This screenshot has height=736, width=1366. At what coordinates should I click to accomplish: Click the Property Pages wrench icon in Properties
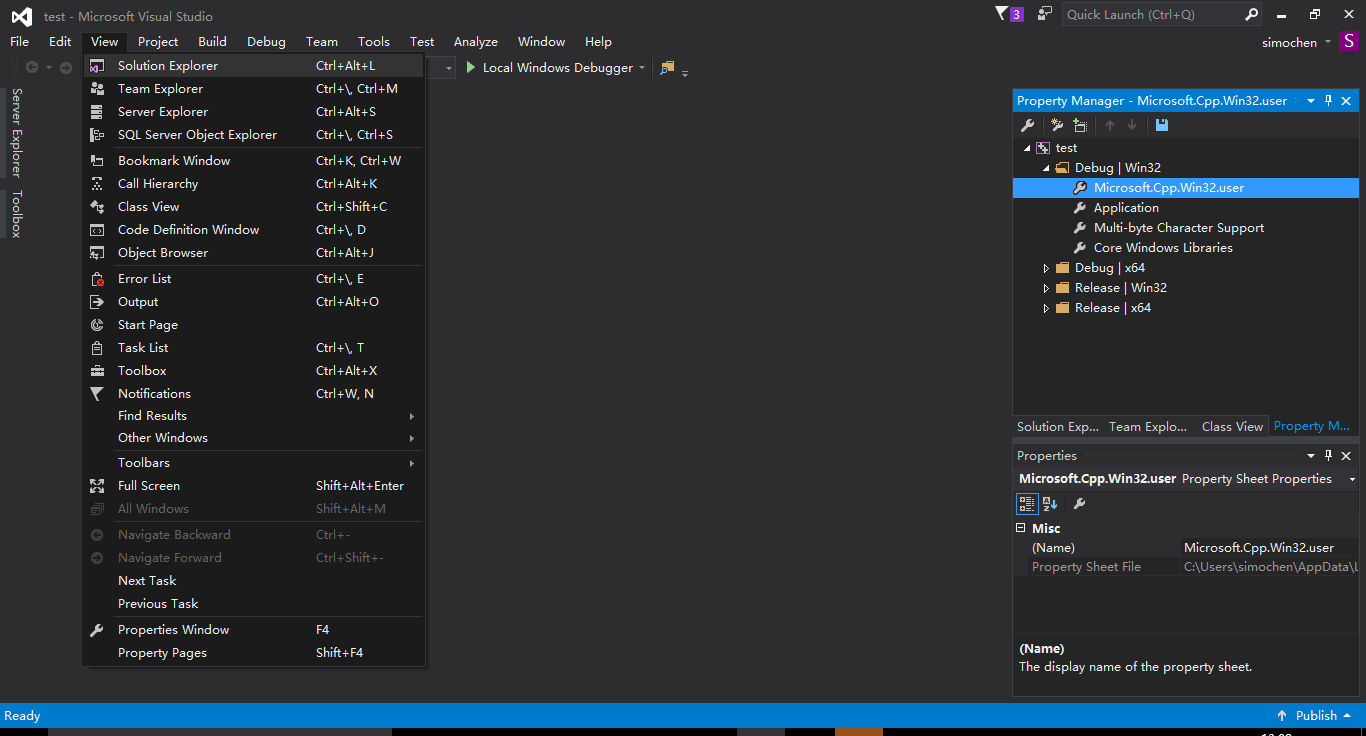(1079, 504)
